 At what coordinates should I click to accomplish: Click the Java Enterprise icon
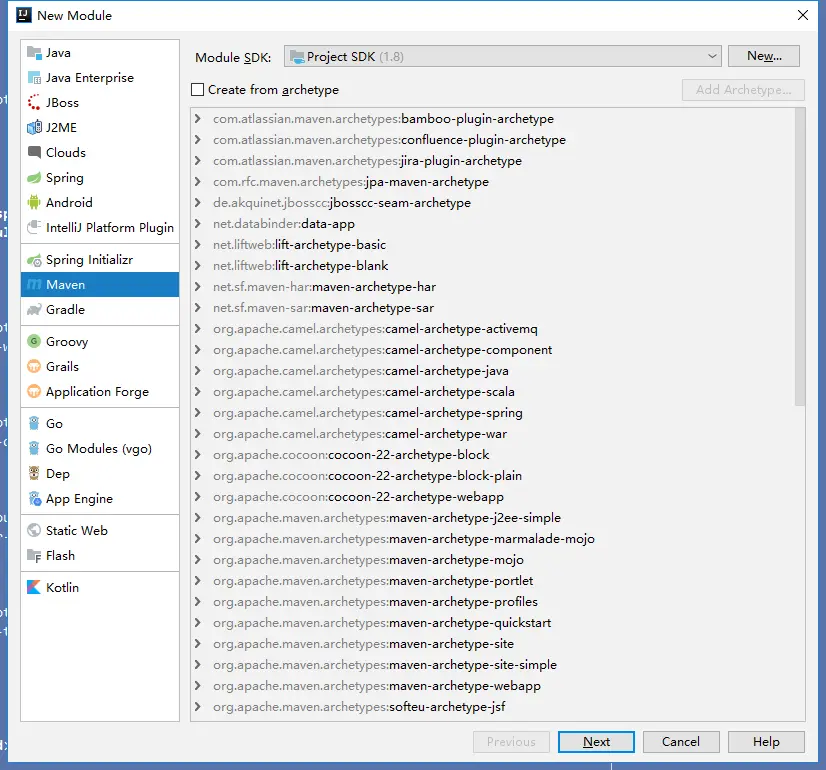pos(34,78)
